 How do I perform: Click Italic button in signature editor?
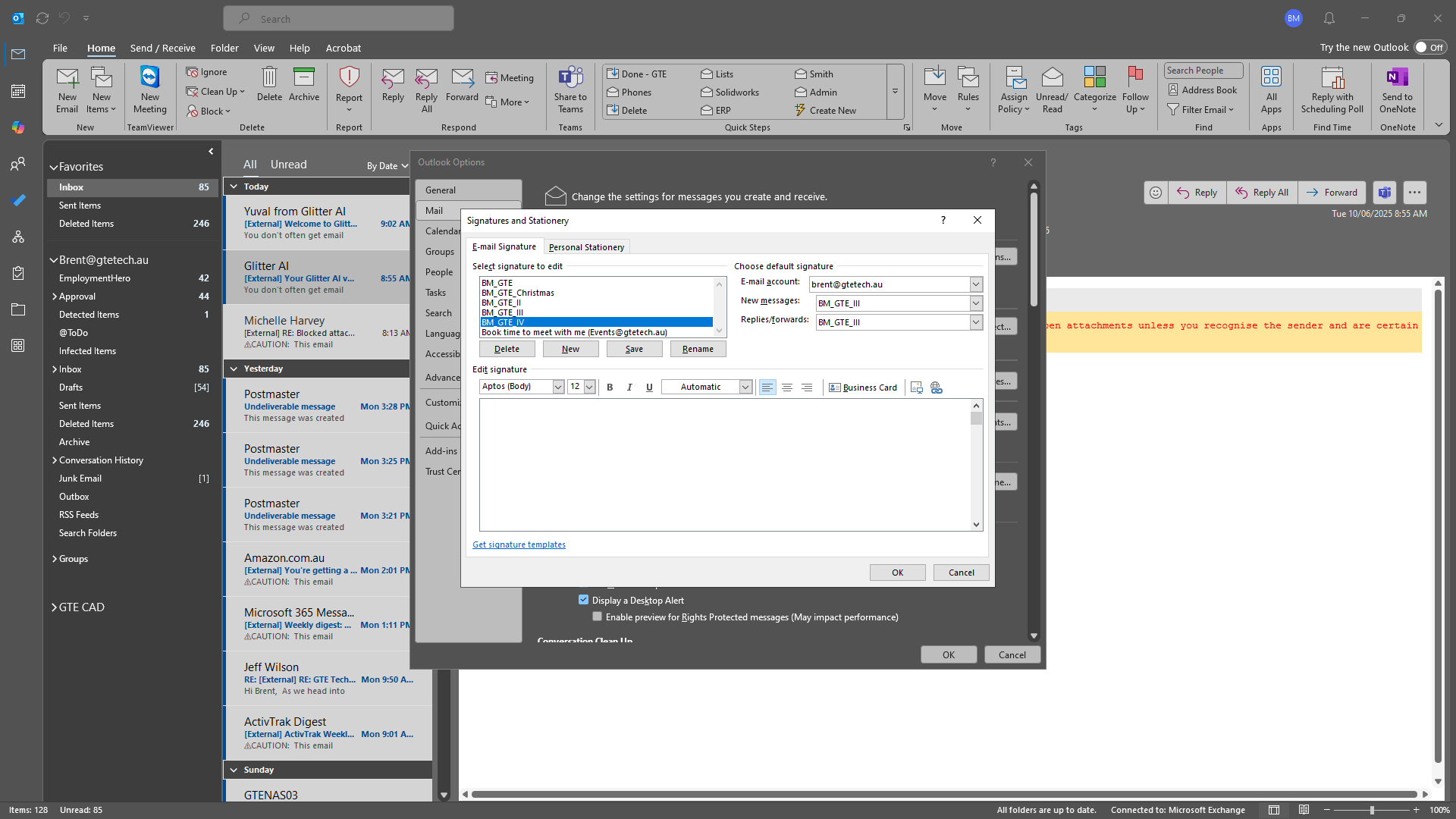pyautogui.click(x=629, y=388)
